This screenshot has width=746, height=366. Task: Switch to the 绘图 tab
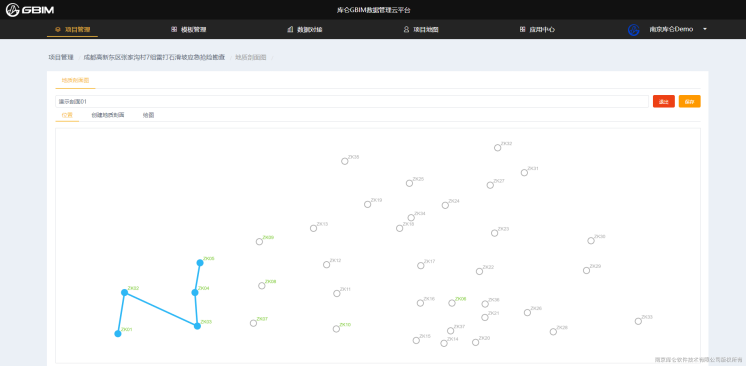(x=148, y=115)
